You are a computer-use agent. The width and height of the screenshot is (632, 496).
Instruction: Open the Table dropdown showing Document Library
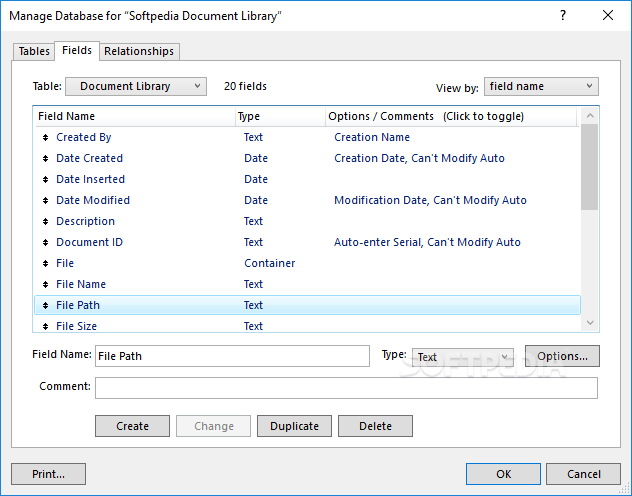pos(136,86)
